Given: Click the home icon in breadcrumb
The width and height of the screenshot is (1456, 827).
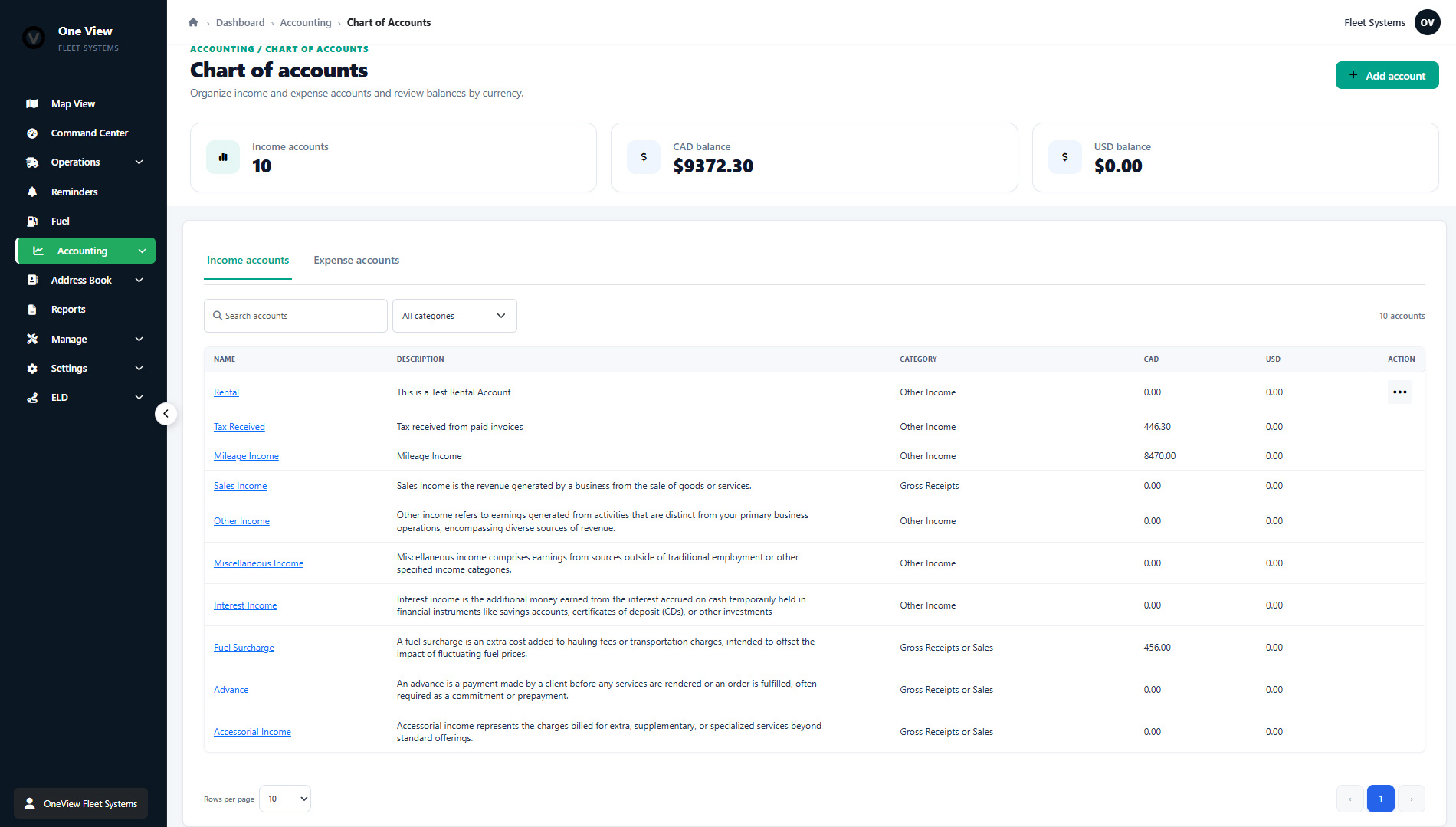Looking at the screenshot, I should [x=193, y=22].
